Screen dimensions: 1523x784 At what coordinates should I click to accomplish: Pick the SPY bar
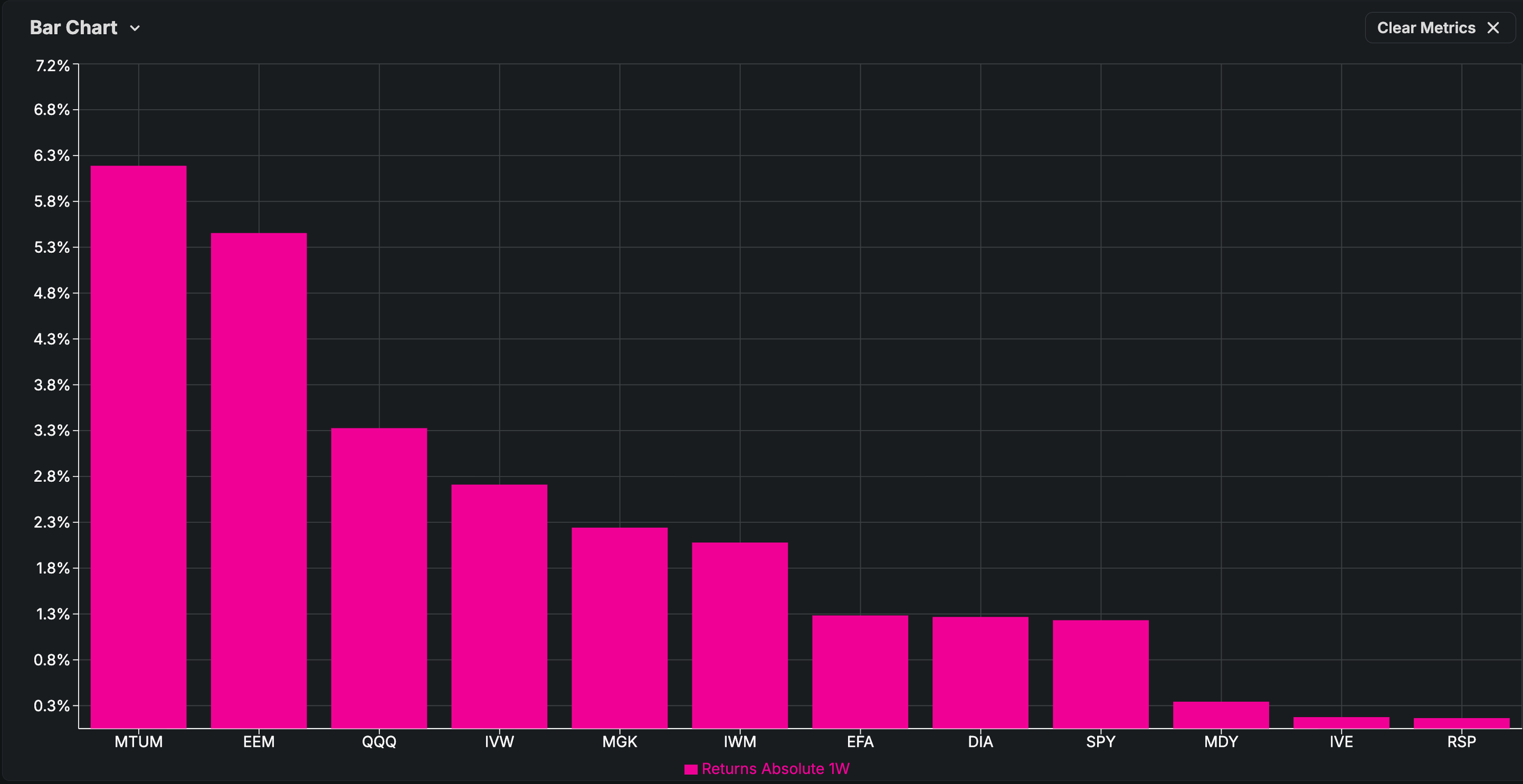tap(1101, 674)
